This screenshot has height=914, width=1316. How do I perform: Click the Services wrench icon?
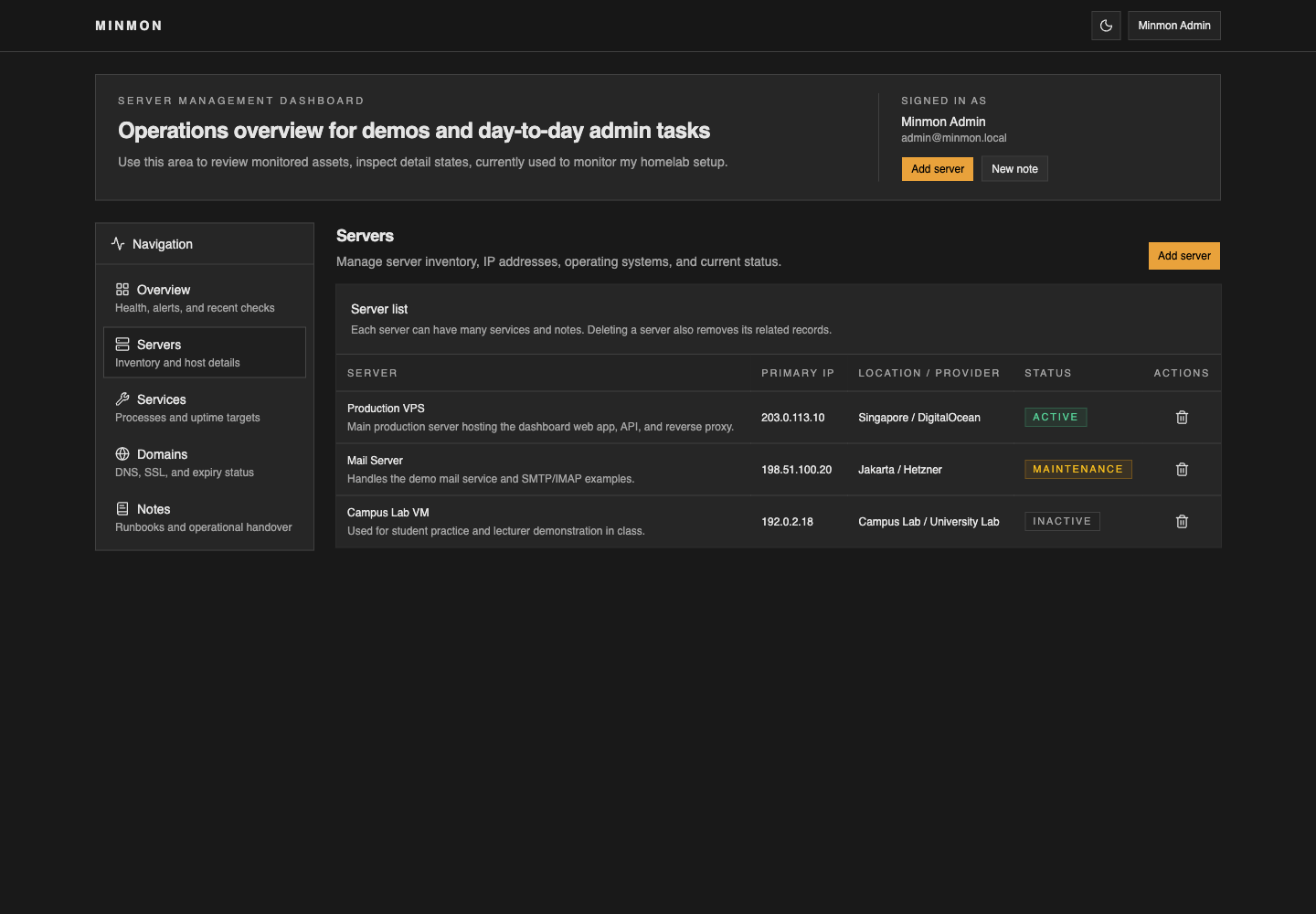122,399
